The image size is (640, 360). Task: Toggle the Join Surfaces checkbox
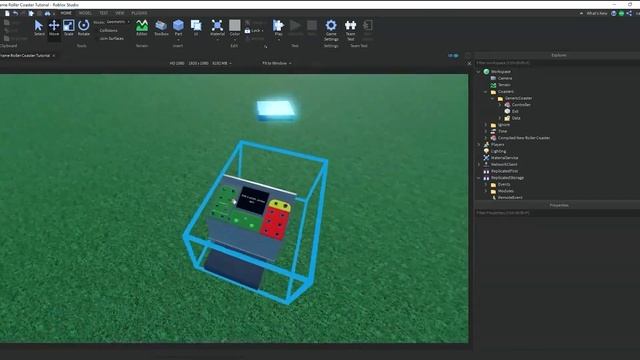111,38
